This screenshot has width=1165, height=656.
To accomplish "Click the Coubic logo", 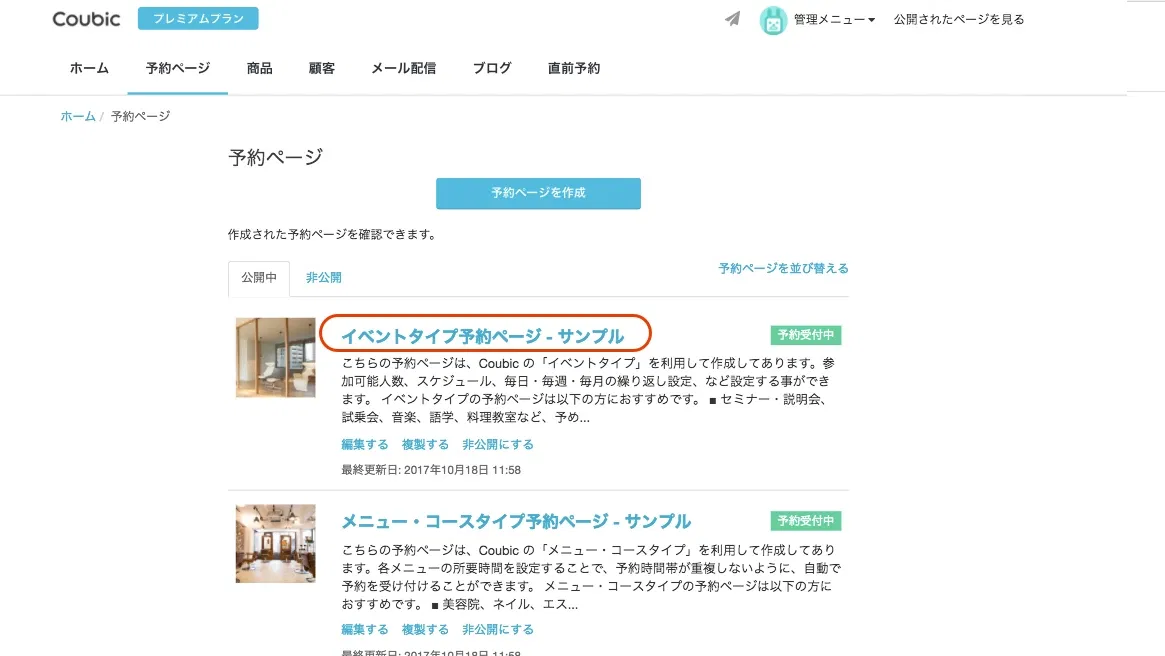I will click(x=85, y=18).
